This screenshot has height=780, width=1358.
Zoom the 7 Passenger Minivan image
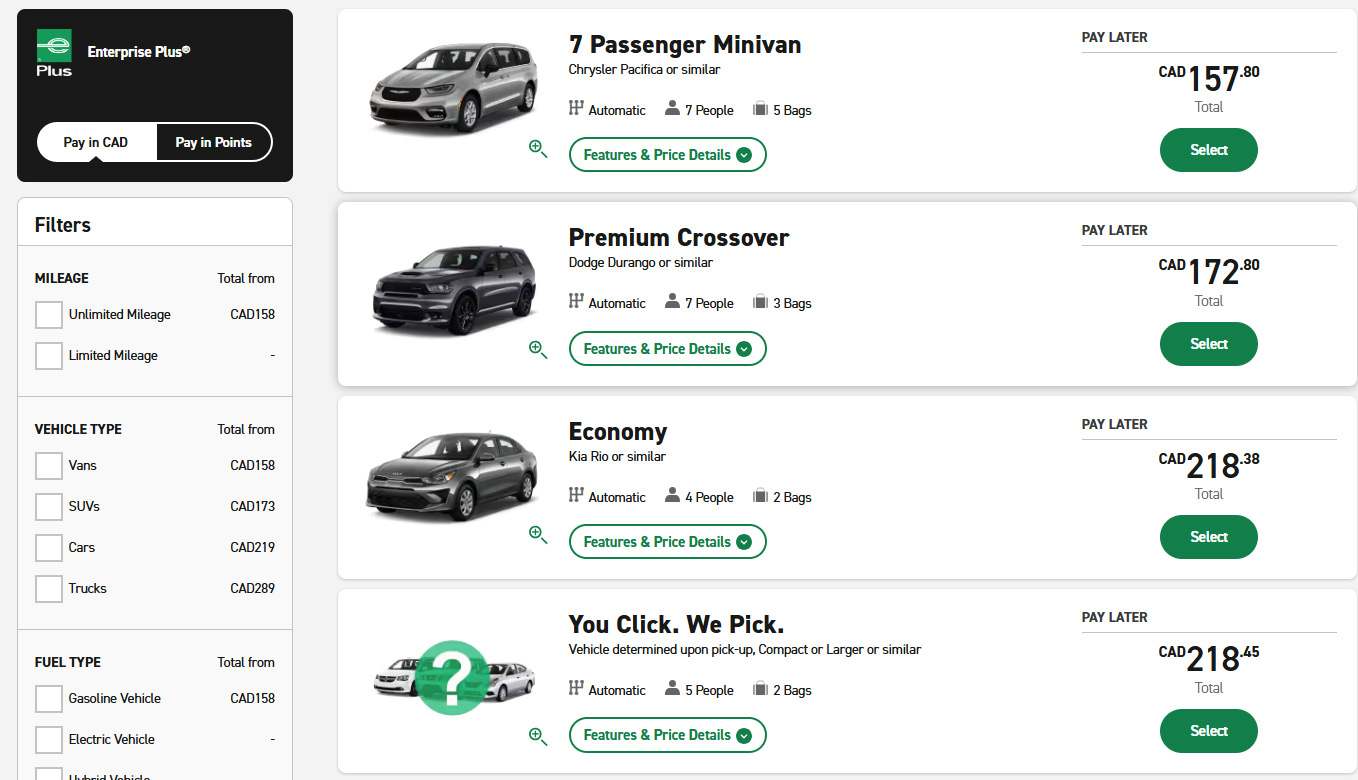(x=538, y=149)
